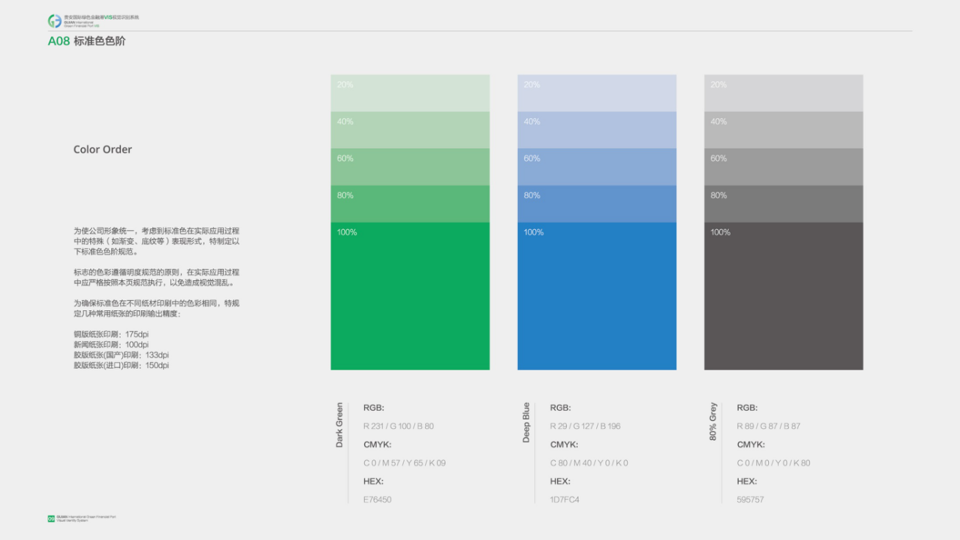
Task: Click the 1D7FC4 hex value
Action: pyautogui.click(x=565, y=499)
